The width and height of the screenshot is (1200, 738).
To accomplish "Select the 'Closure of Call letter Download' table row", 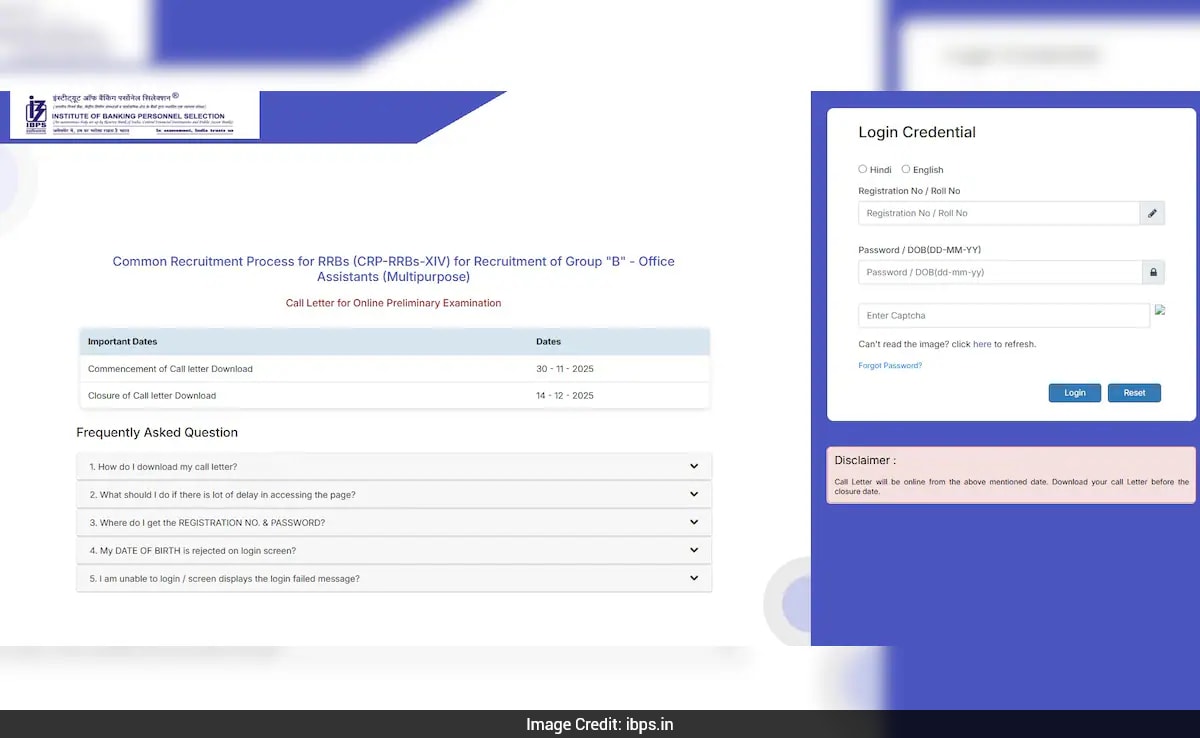I will pos(394,395).
